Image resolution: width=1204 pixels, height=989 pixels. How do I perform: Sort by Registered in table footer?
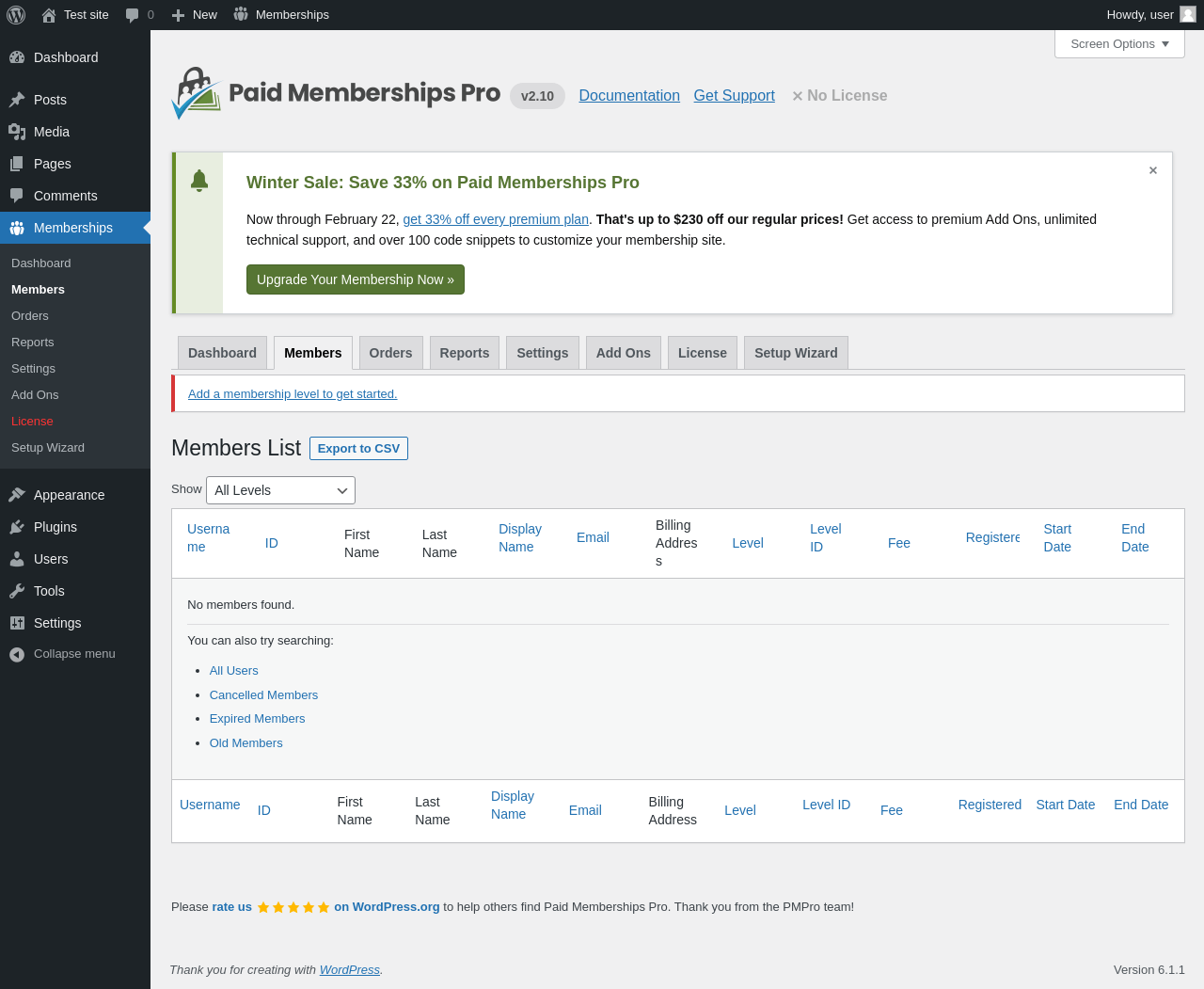click(x=990, y=805)
